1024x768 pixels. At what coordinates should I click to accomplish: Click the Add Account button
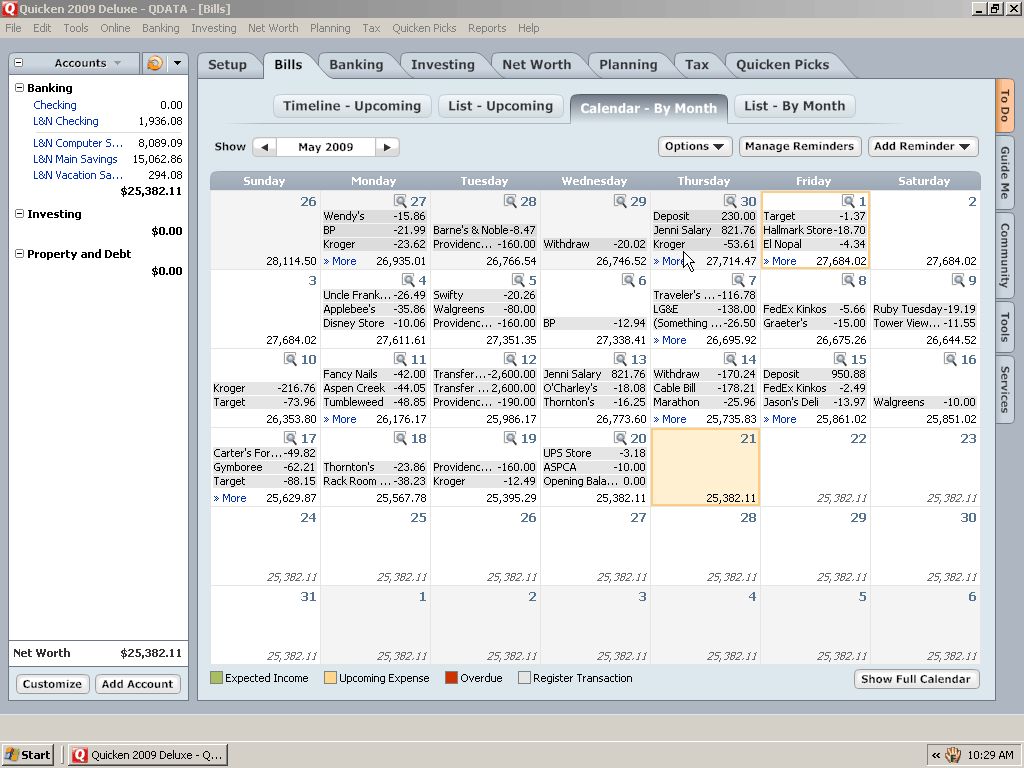click(137, 684)
